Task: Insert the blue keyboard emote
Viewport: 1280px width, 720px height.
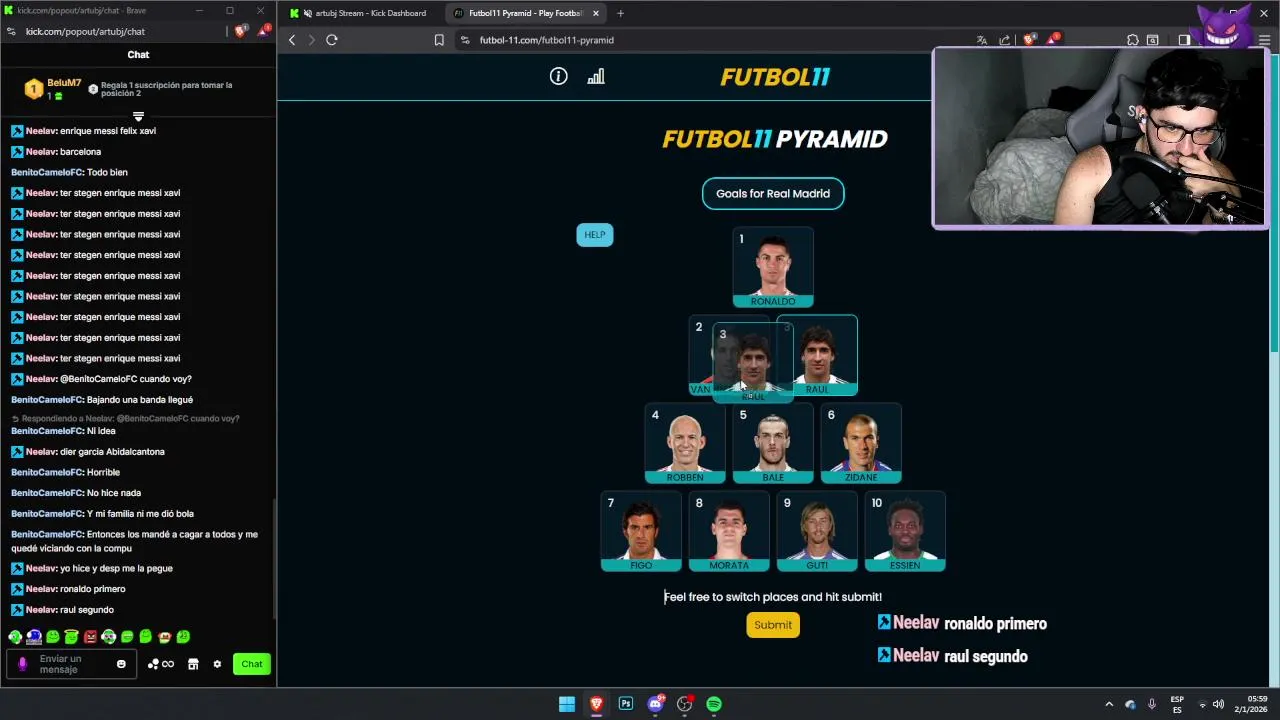Action: pyautogui.click(x=34, y=636)
